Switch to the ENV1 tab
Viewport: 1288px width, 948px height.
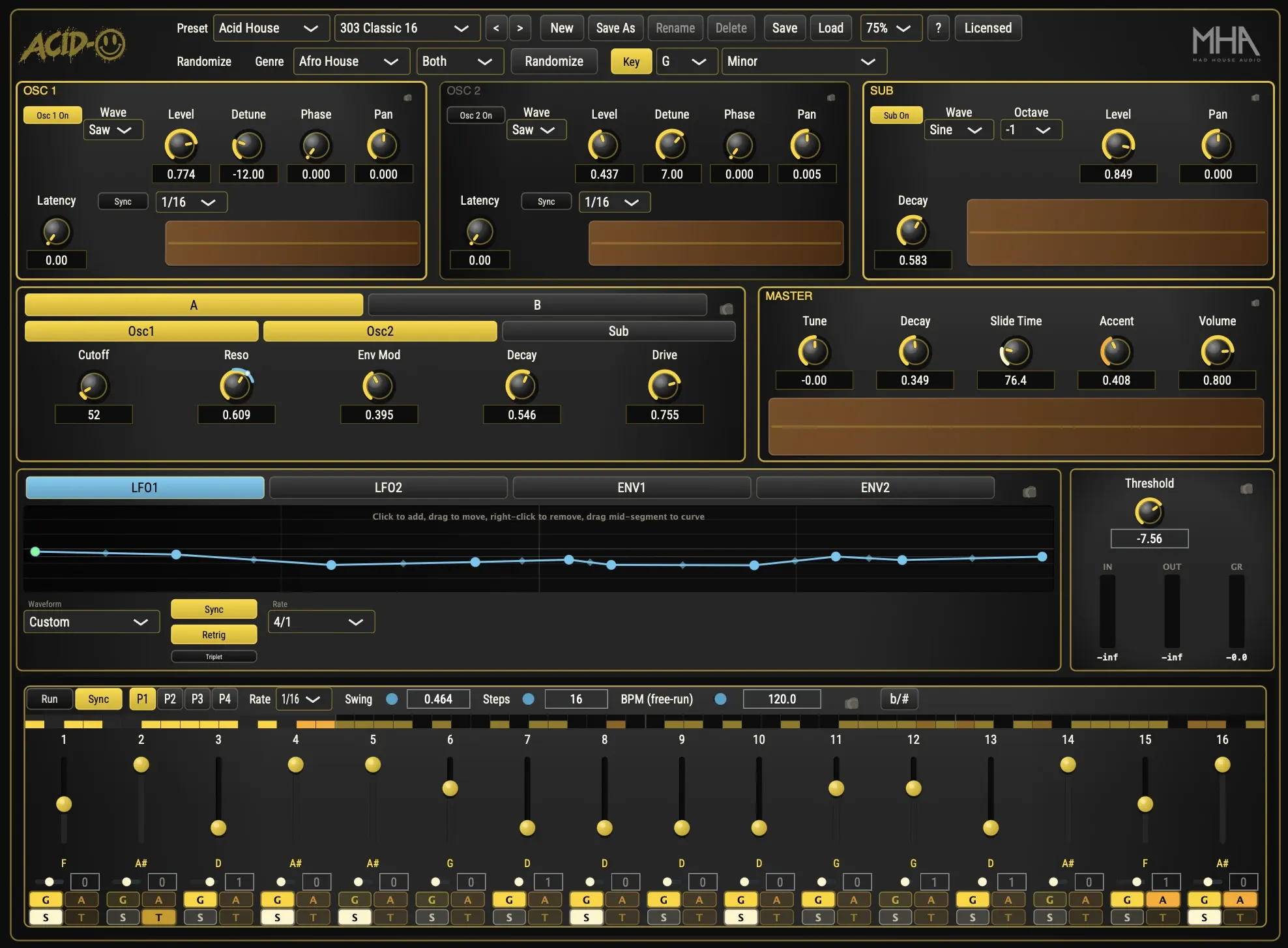click(x=632, y=488)
